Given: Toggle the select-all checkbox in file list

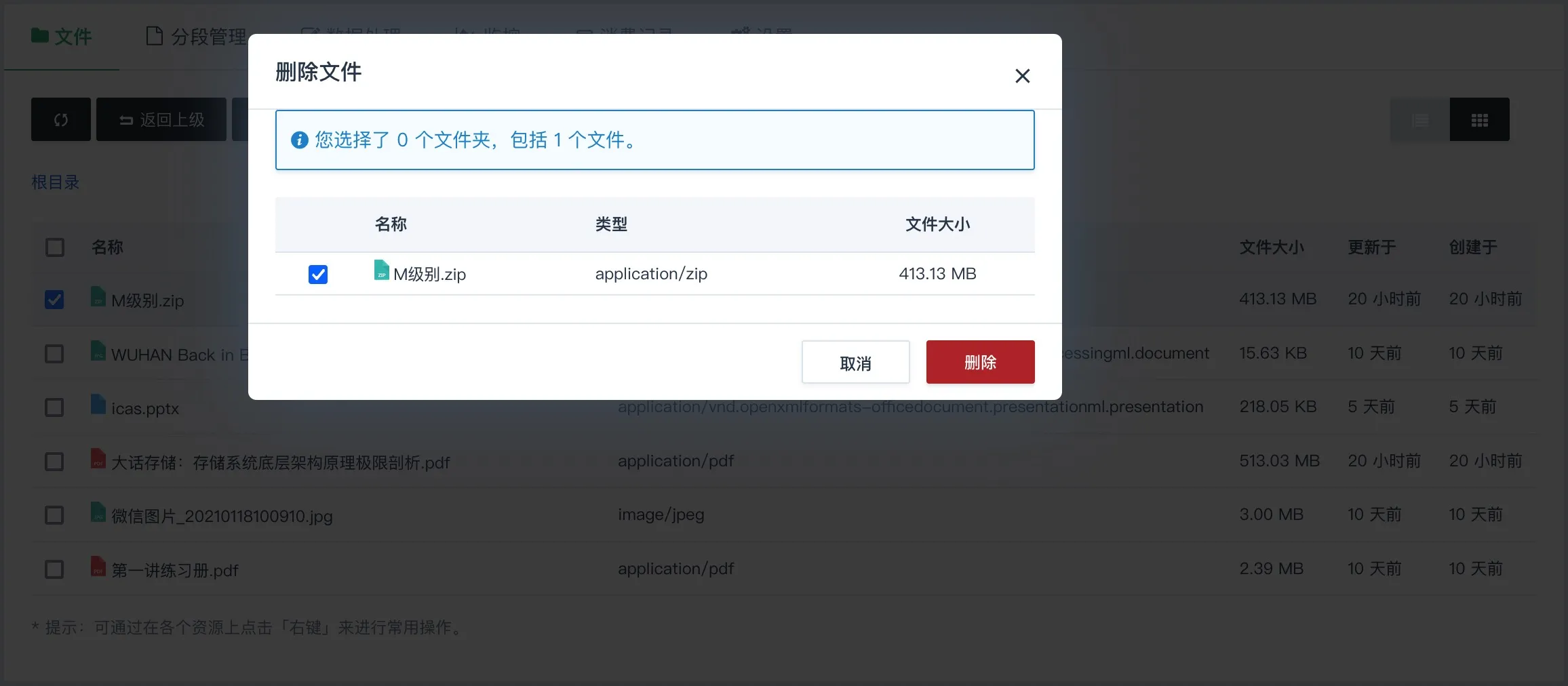Looking at the screenshot, I should pos(55,247).
